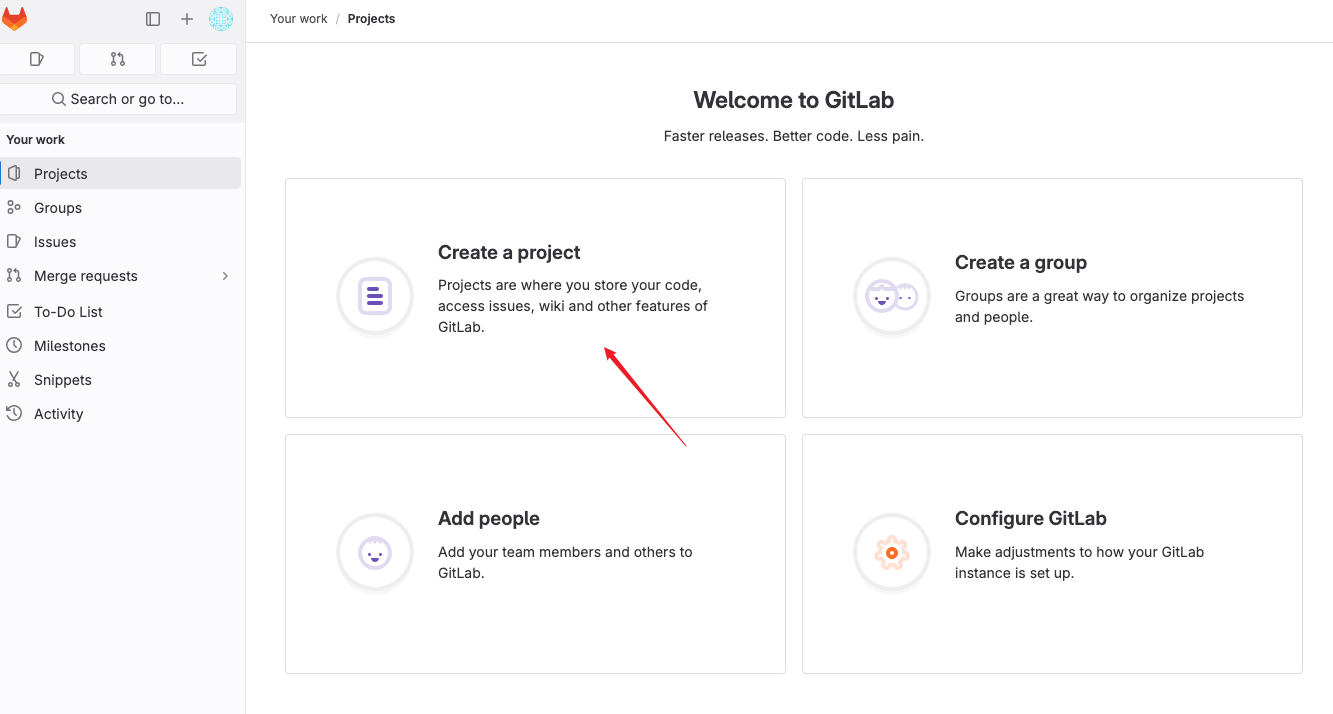Navigate to Milestones
Screen dimensions: 1333x714
click(120, 346)
